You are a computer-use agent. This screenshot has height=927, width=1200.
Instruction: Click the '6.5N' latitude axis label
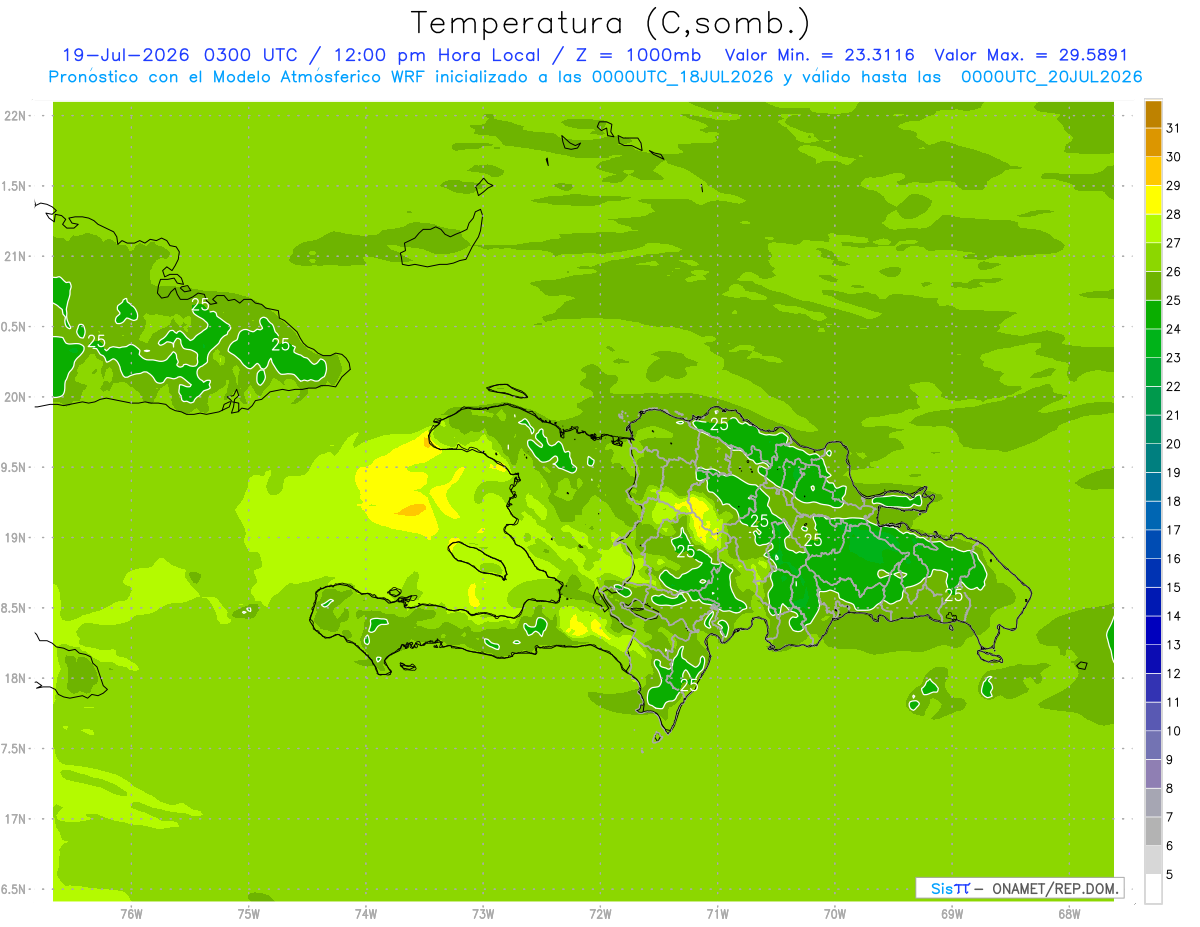15,890
